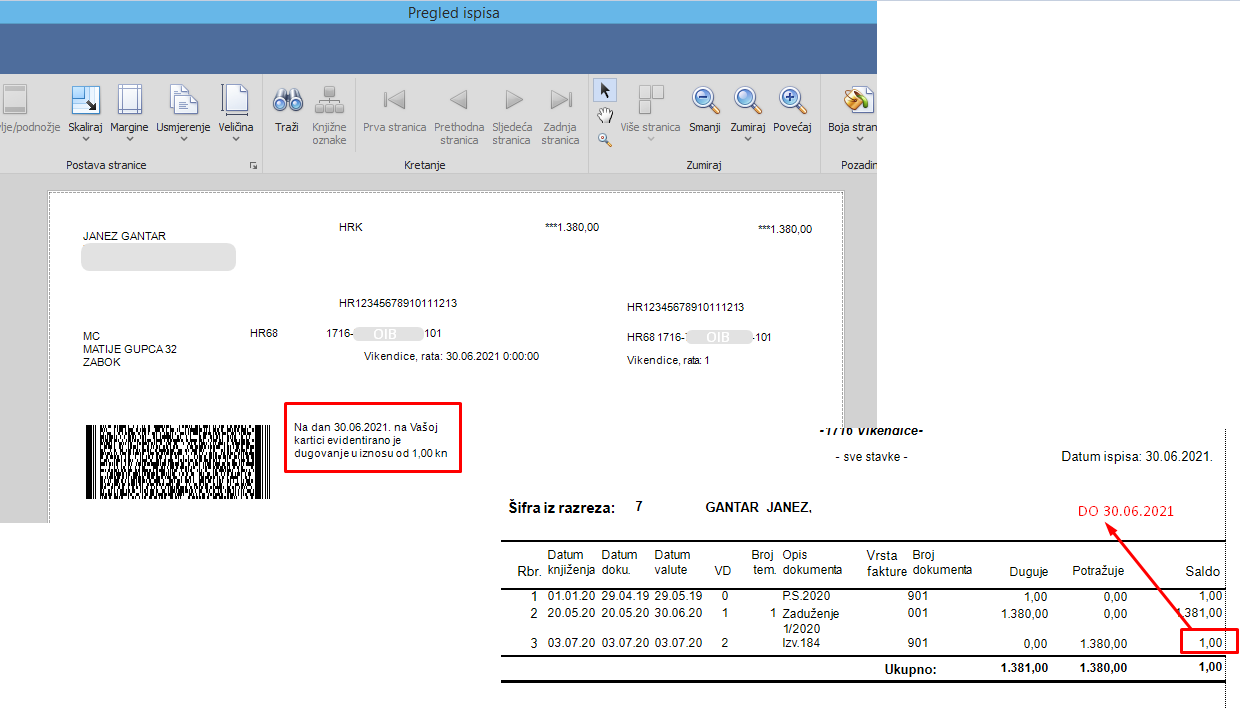Jump to Zadnja stranica
The height and width of the screenshot is (714, 1240).
point(560,101)
